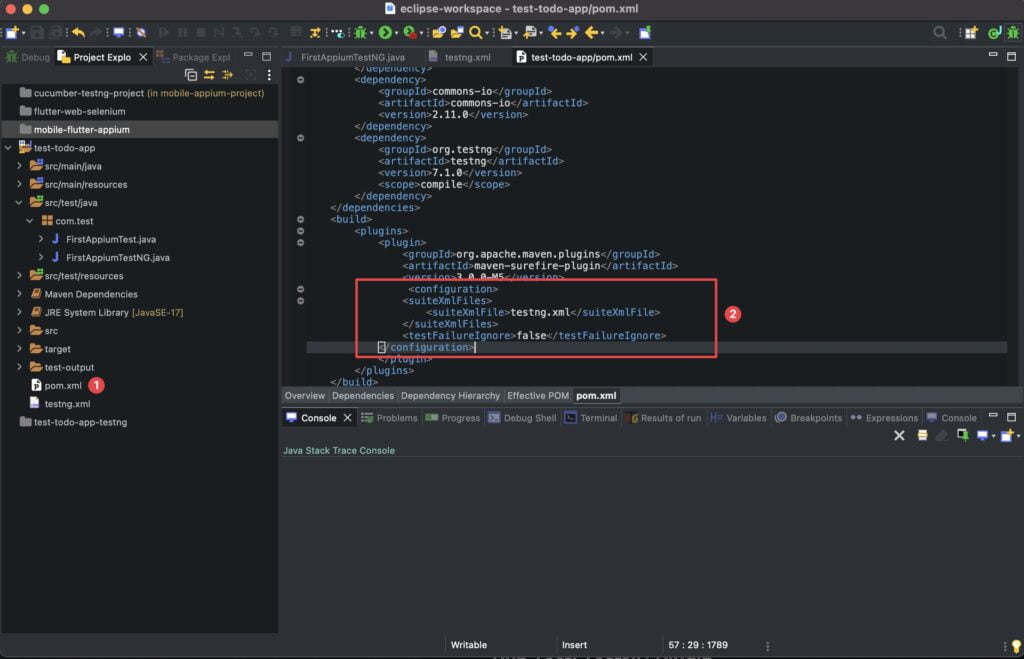Click Collapse All in Project Explorer

tap(190, 75)
